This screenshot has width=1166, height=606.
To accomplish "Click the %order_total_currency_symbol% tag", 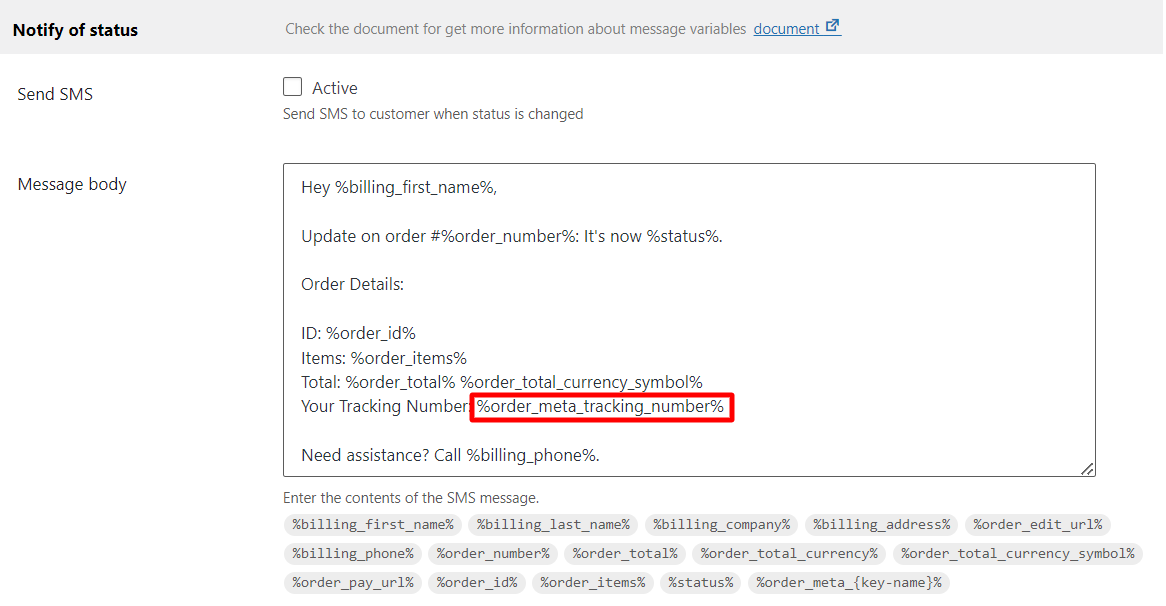I will (1018, 553).
